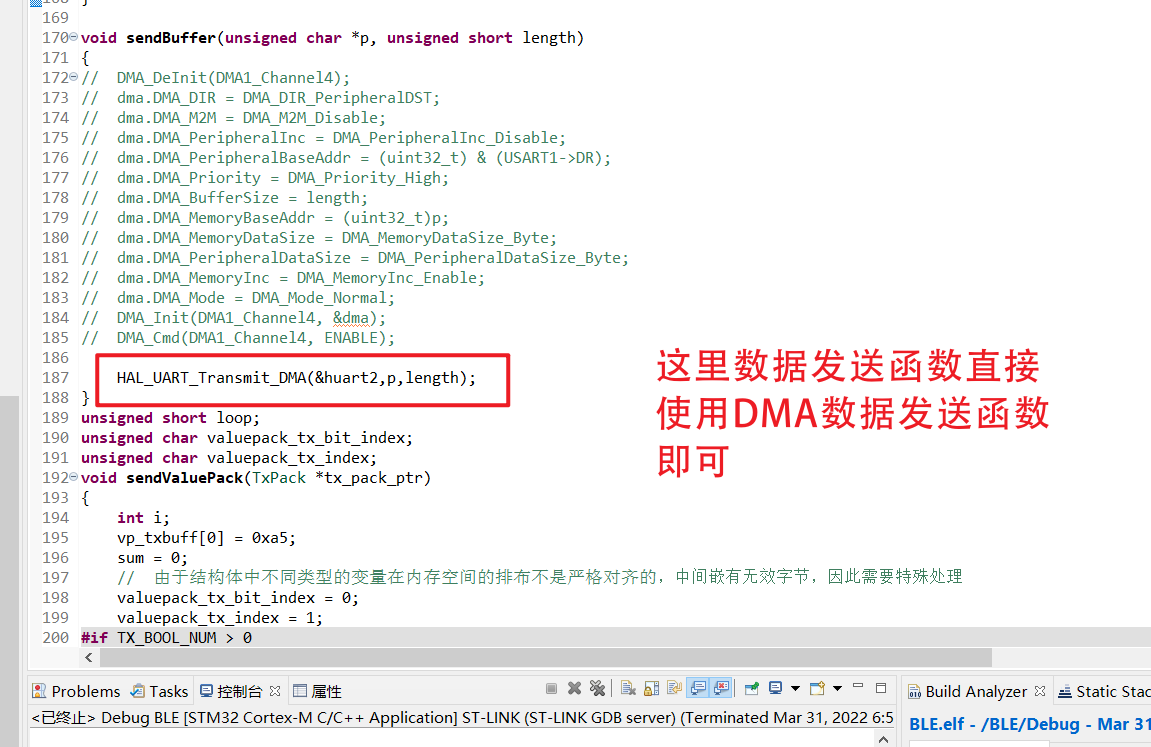Image resolution: width=1151 pixels, height=747 pixels.
Task: Click console scroll arrow at bottom right
Action: coord(883,739)
